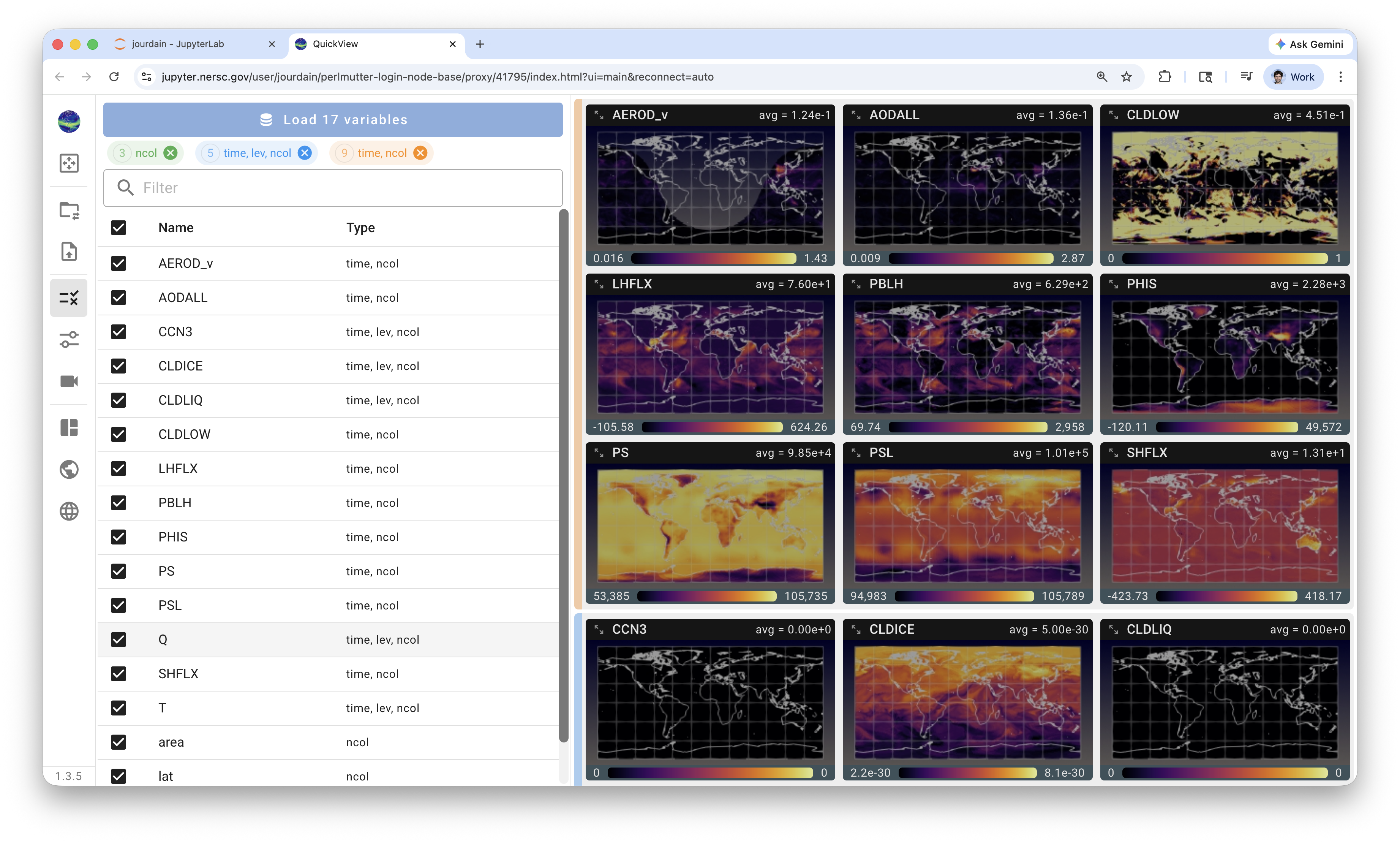This screenshot has height=842, width=1400.
Task: Toggle the select-all checkbox in table header
Action: pos(119,228)
